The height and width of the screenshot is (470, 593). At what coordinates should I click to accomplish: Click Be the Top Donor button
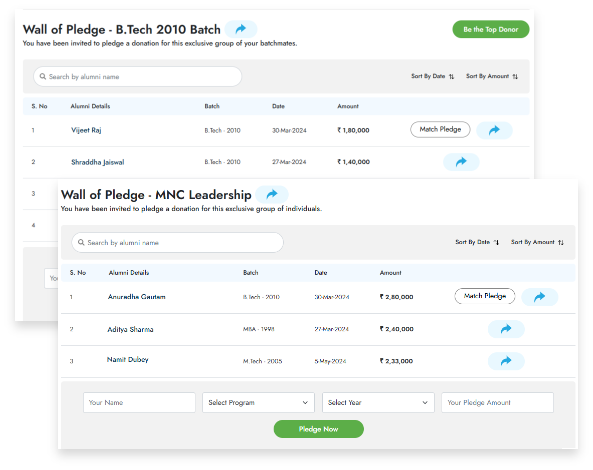(491, 29)
